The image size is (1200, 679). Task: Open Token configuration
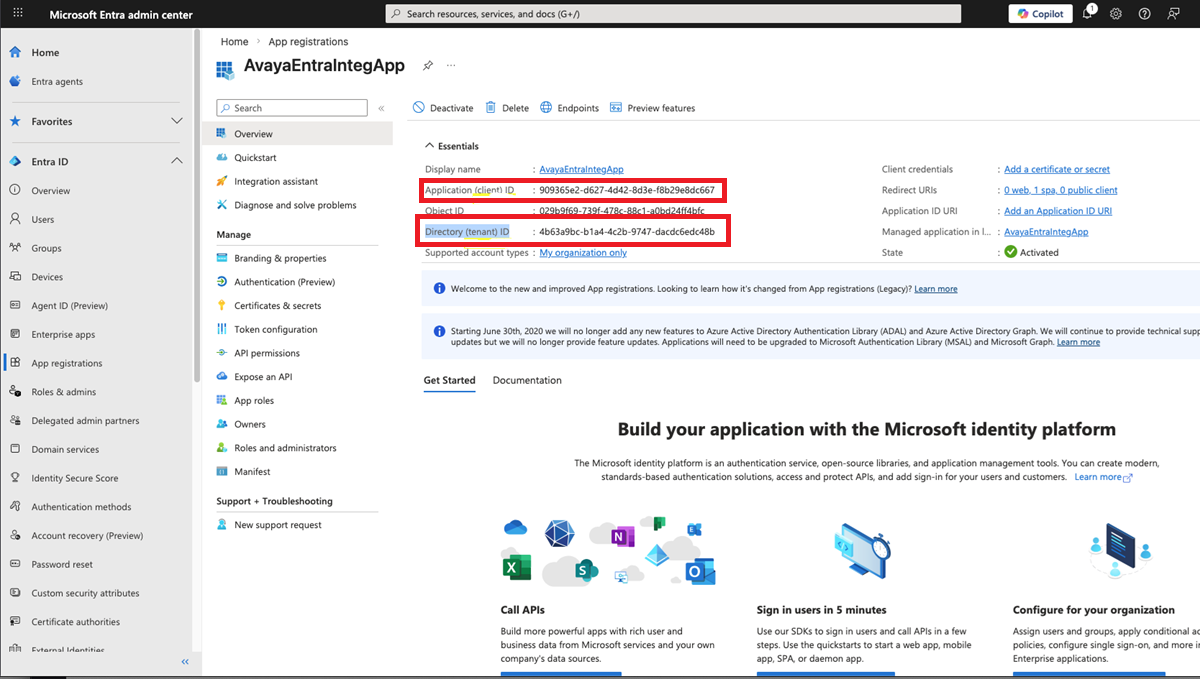276,330
